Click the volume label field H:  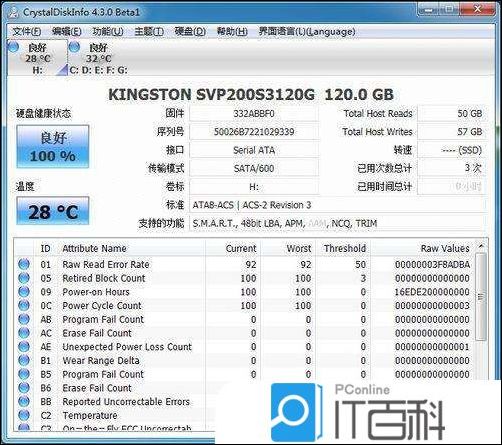[254, 187]
